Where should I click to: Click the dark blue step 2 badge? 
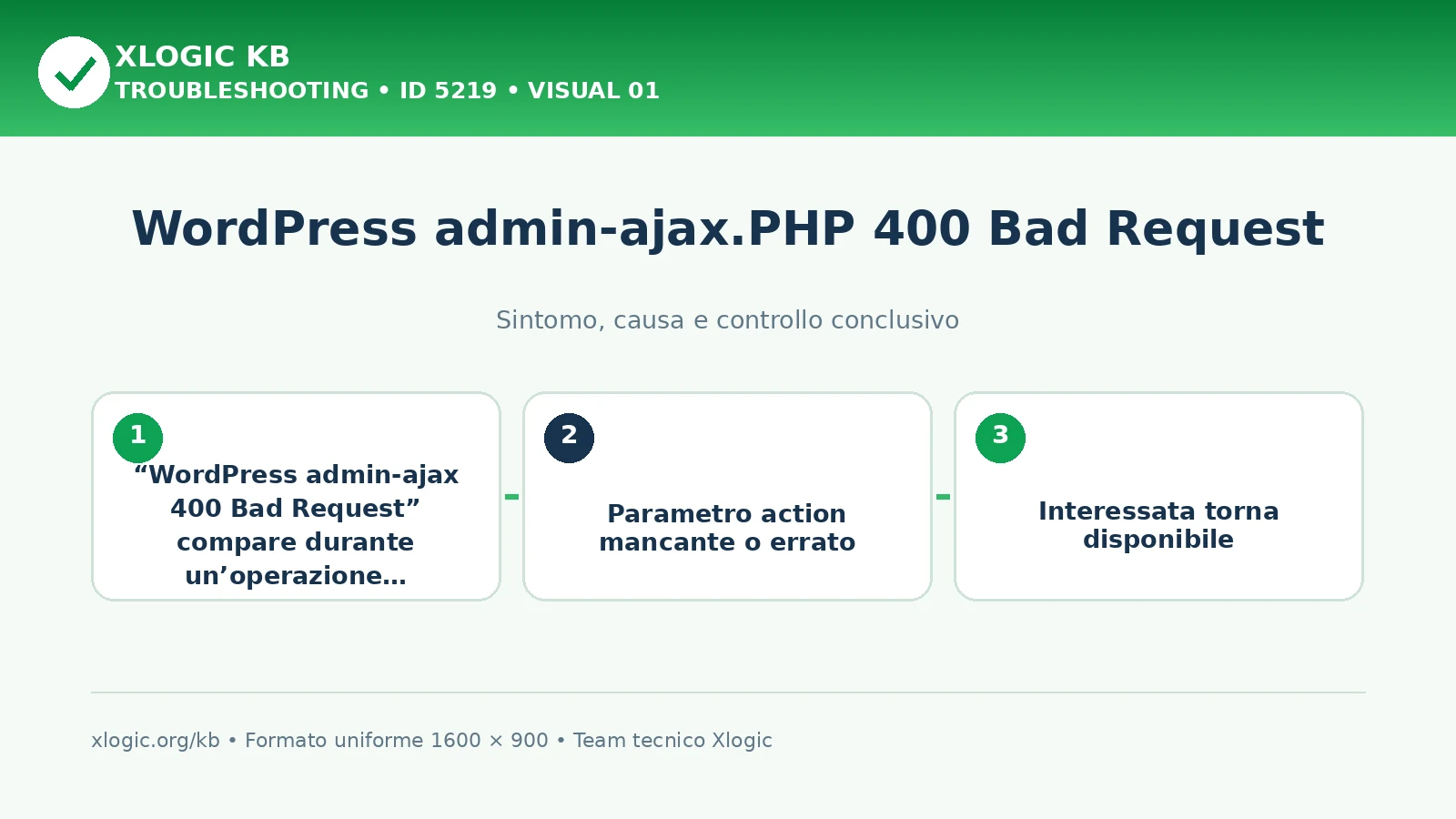point(569,438)
